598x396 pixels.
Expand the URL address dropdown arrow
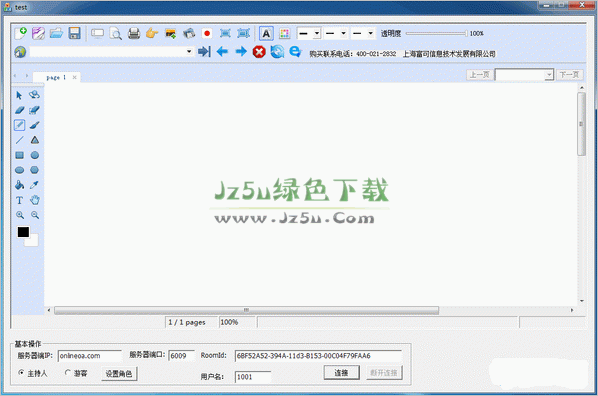point(189,52)
